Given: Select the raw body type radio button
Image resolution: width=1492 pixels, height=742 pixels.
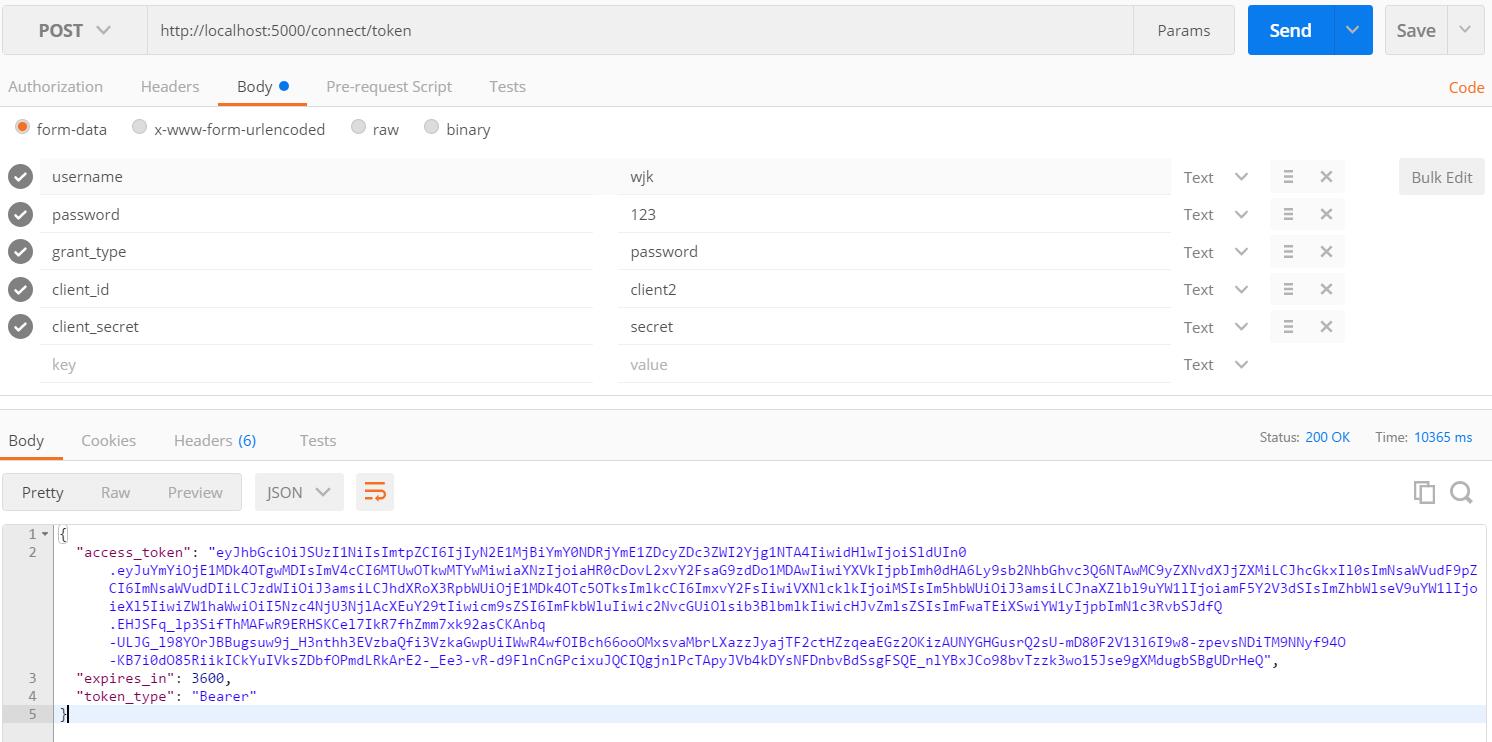Looking at the screenshot, I should click(x=358, y=128).
